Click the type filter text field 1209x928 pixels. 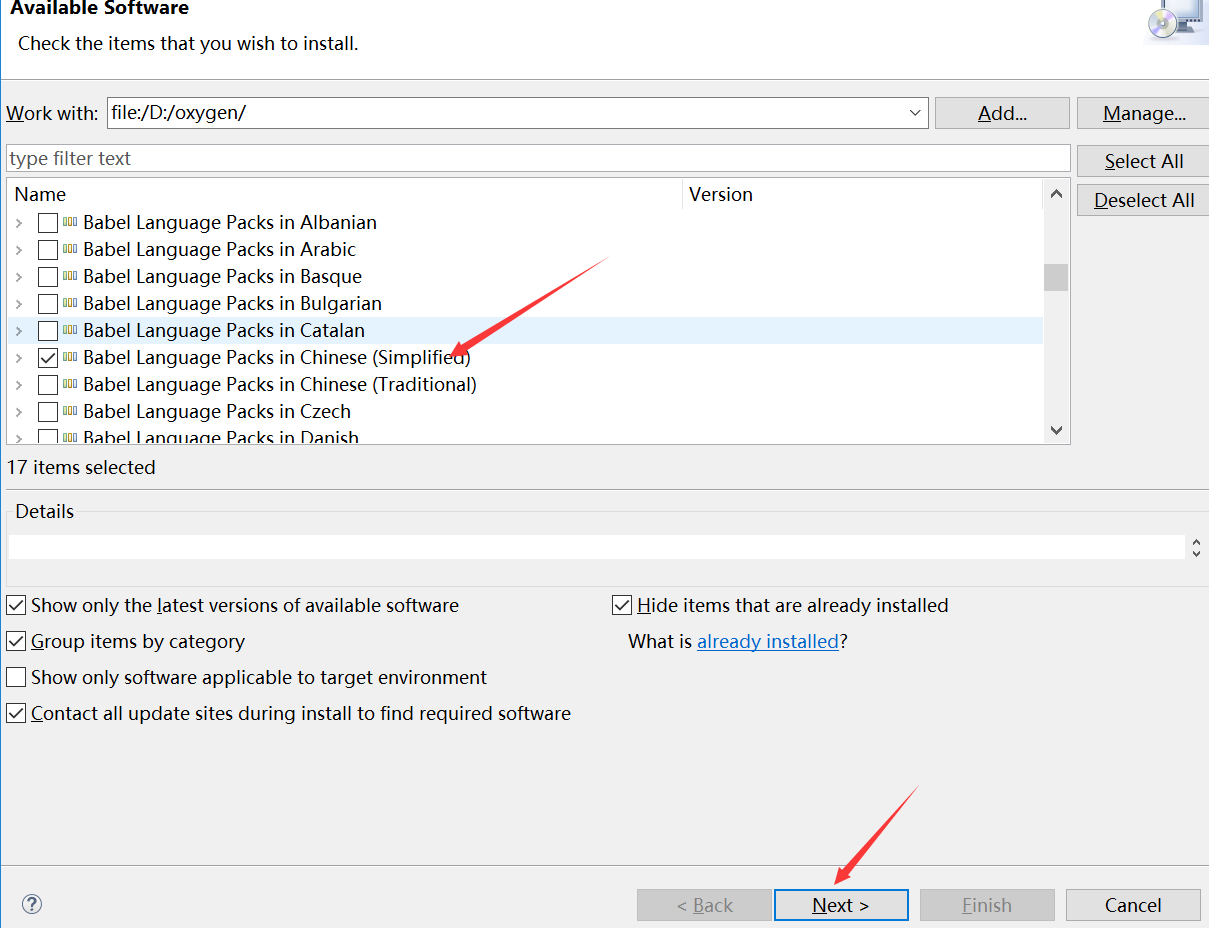[x=538, y=158]
